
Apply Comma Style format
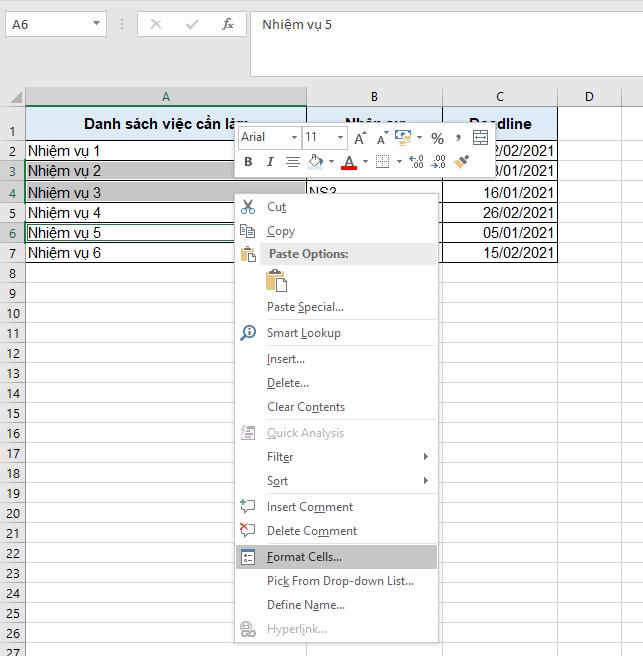pyautogui.click(x=458, y=138)
